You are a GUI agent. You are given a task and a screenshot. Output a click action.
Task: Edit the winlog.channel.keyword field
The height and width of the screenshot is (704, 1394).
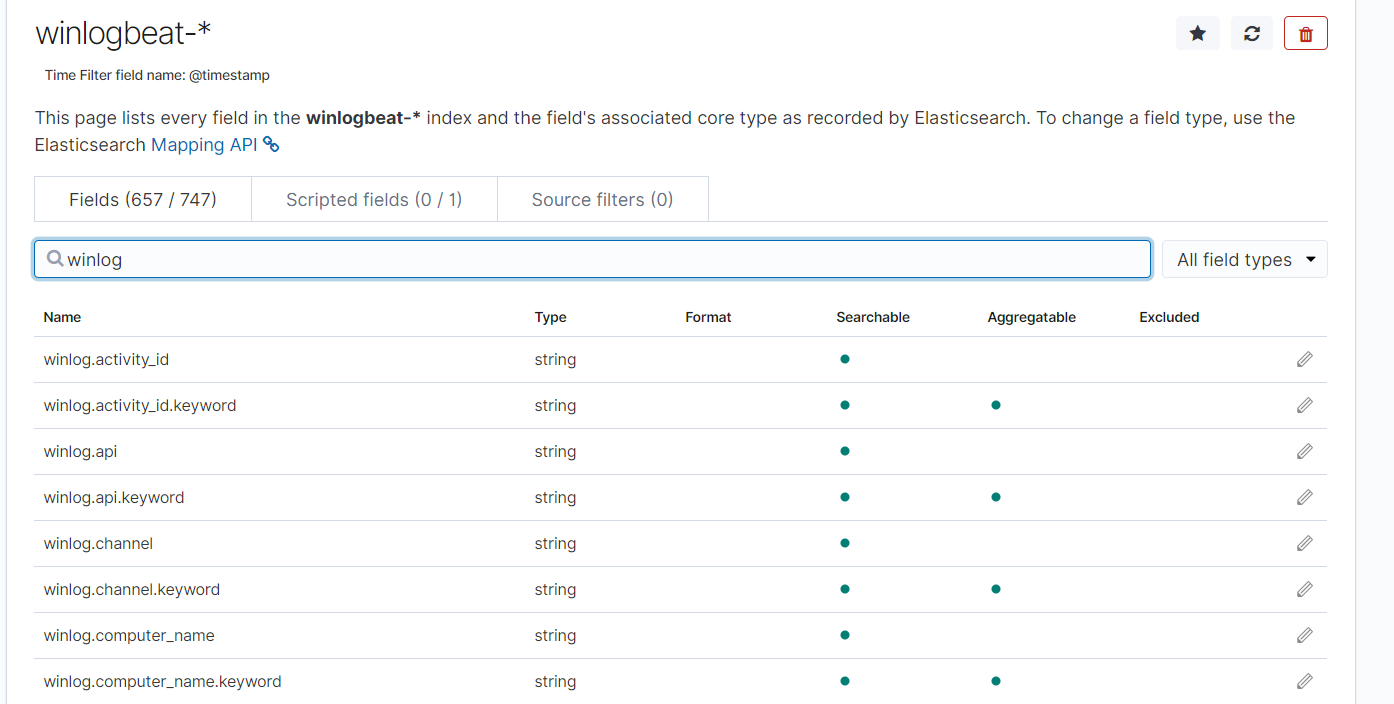pyautogui.click(x=1304, y=589)
